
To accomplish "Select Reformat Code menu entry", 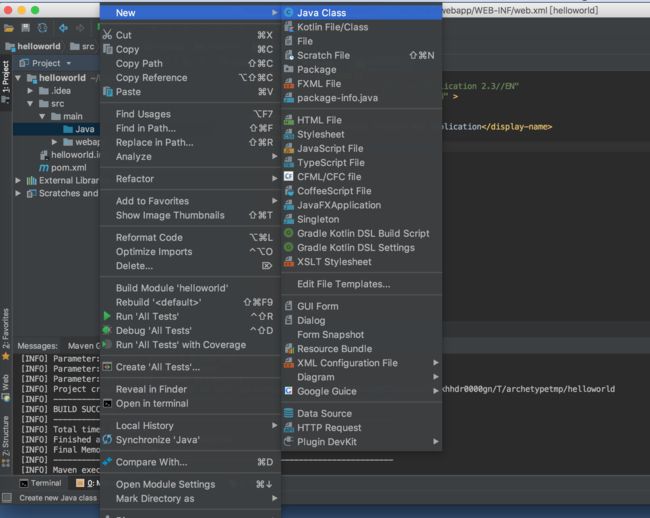I will pyautogui.click(x=190, y=237).
